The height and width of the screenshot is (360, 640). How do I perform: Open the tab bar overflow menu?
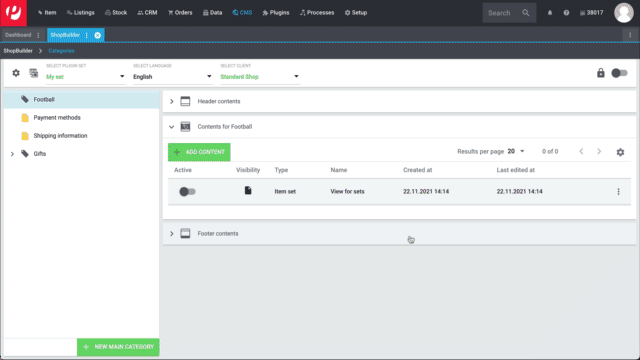[x=630, y=35]
